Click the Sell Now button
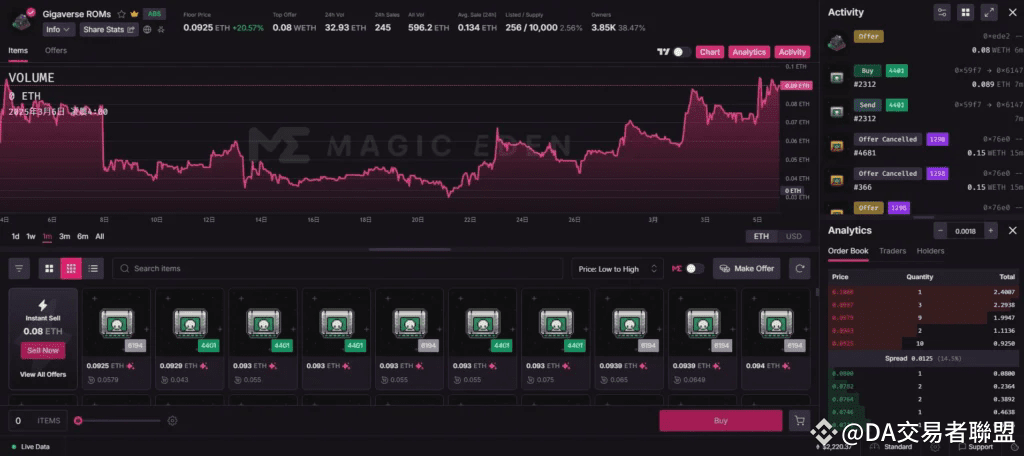 pyautogui.click(x=43, y=350)
